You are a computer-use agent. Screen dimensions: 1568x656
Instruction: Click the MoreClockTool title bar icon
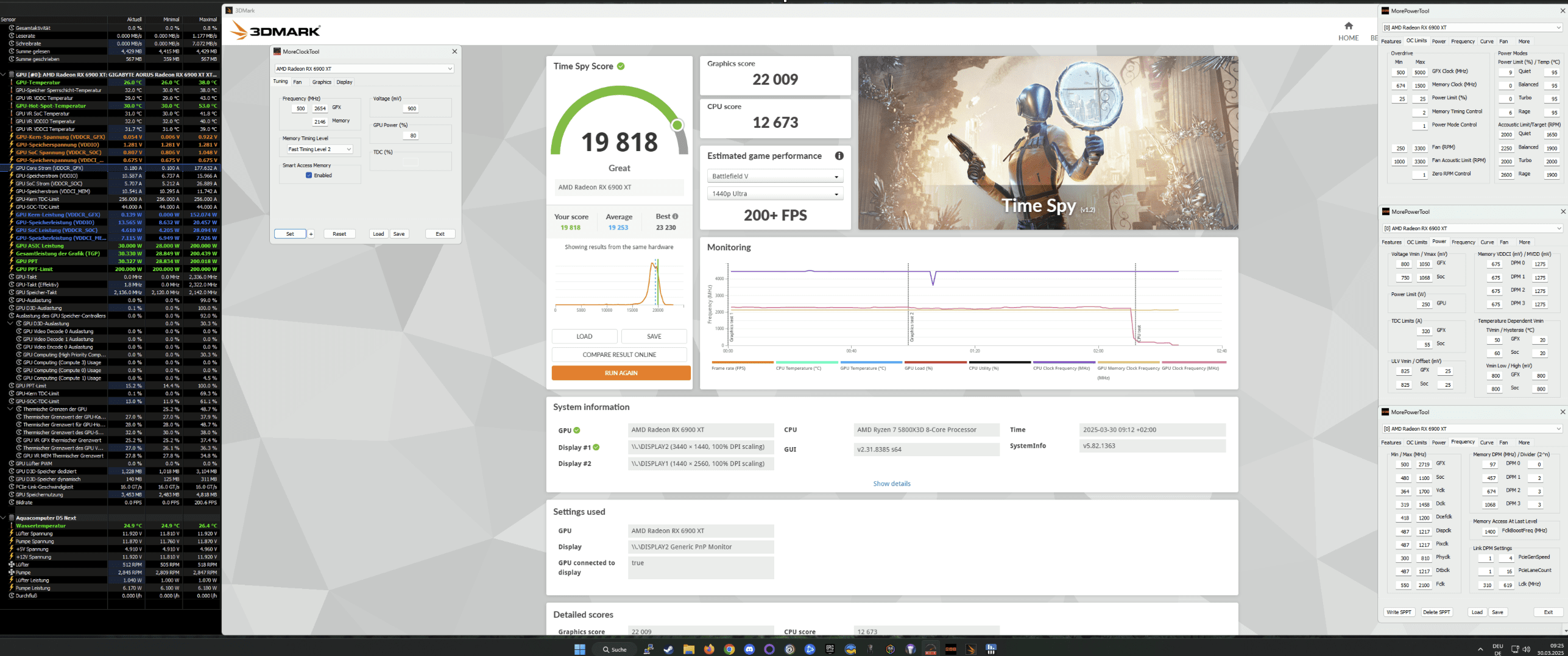coord(277,52)
